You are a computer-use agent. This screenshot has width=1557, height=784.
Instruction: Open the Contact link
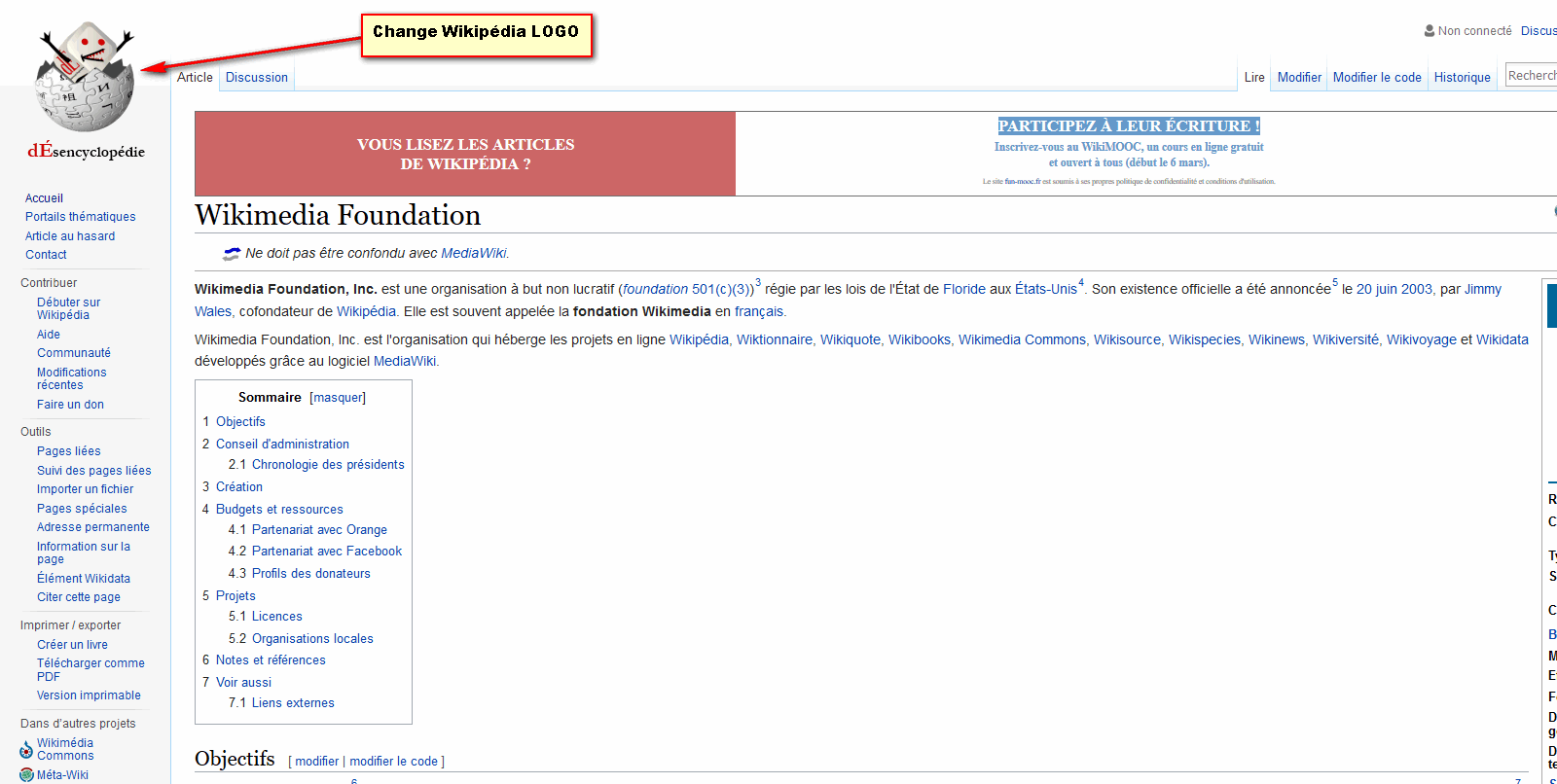pyautogui.click(x=46, y=255)
